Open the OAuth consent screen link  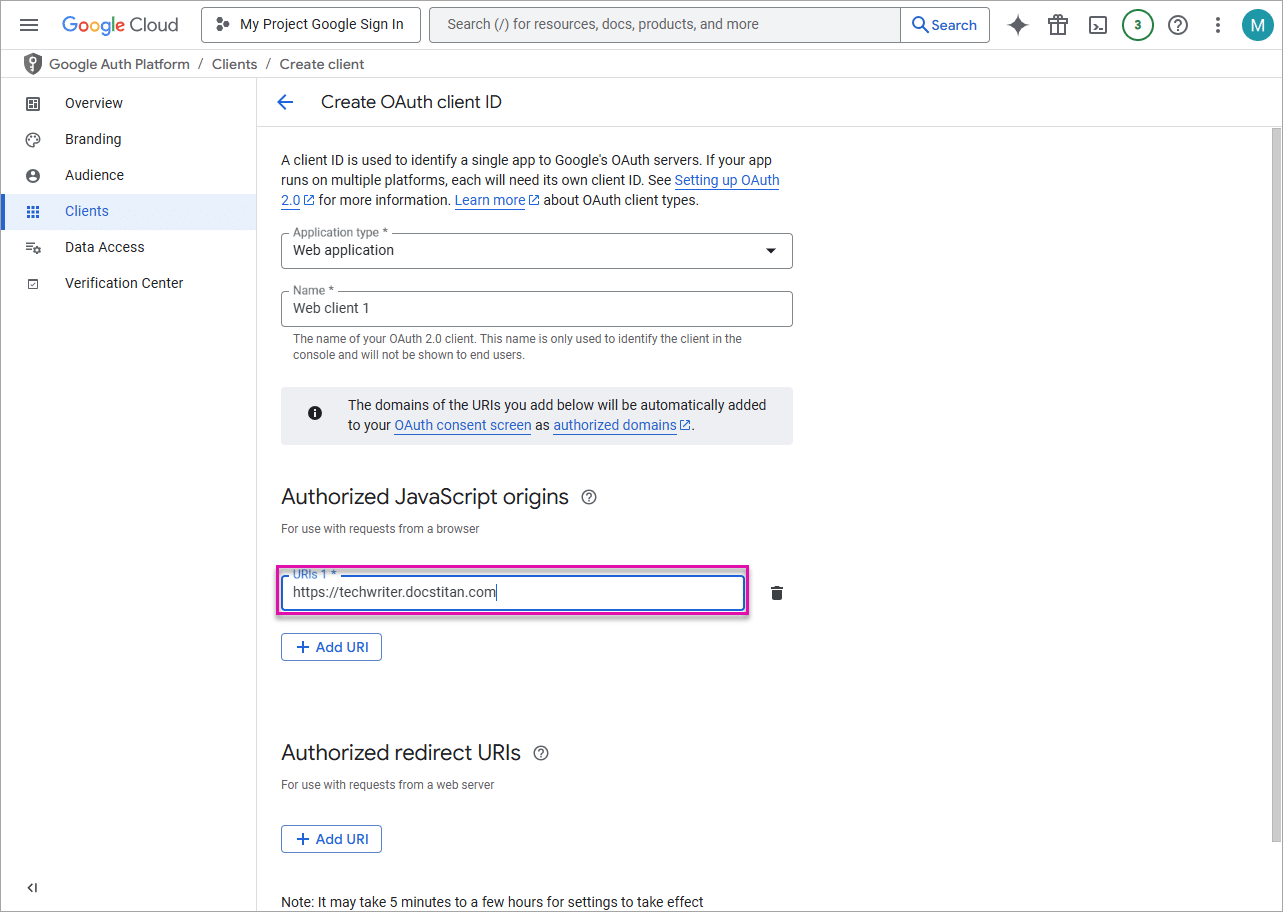(x=462, y=425)
